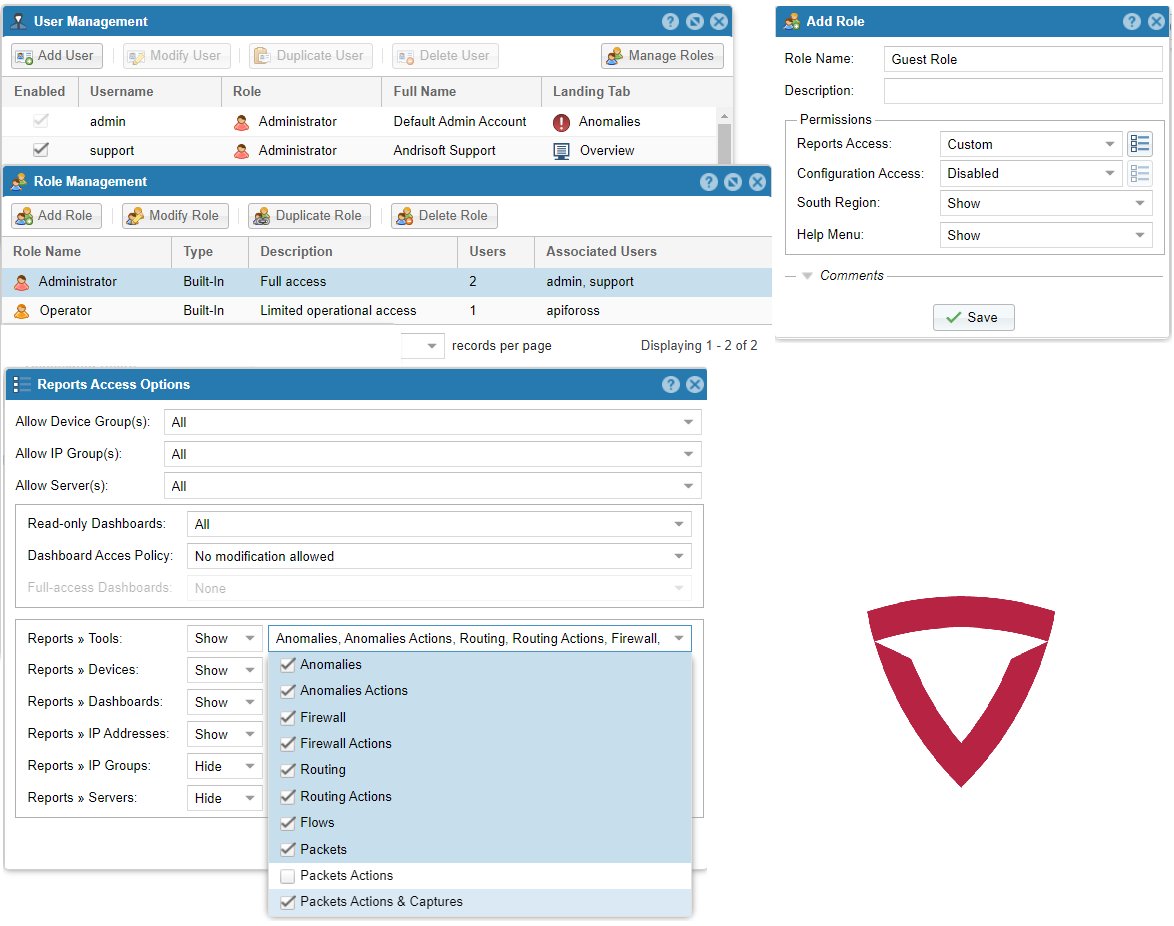Click the Add User button
The width and height of the screenshot is (1174, 926).
56,56
